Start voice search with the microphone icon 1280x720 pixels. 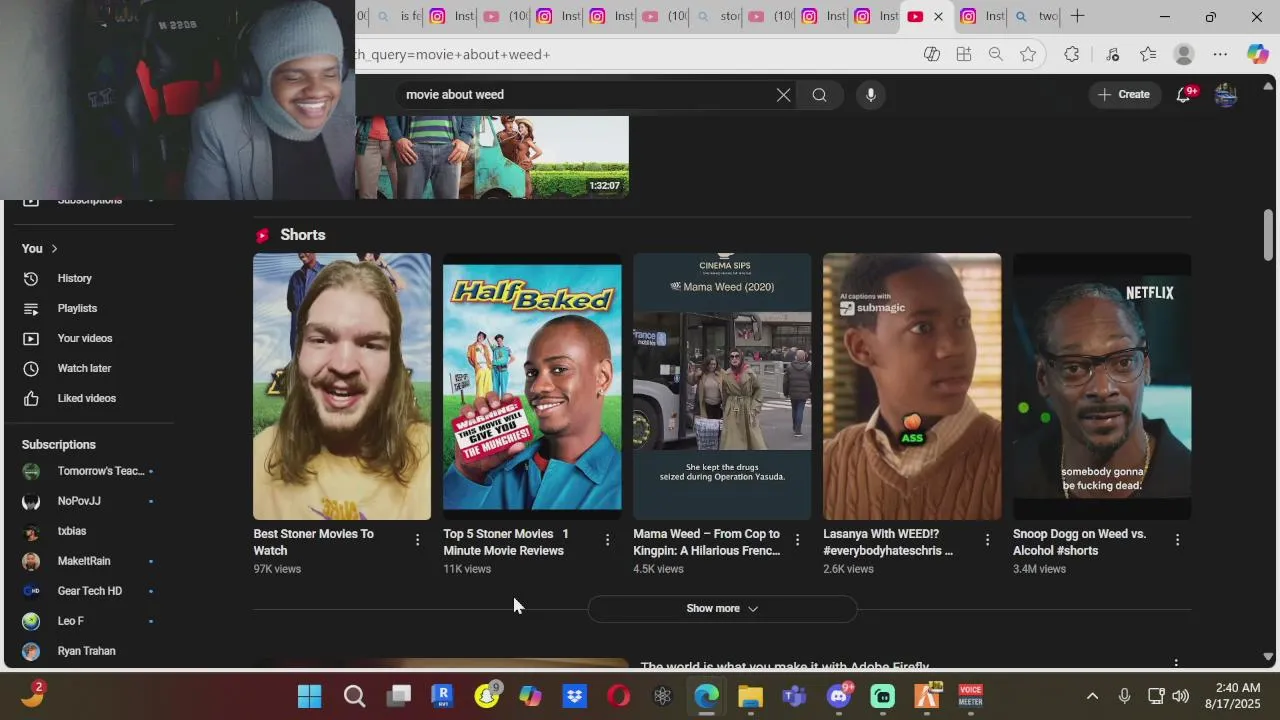tap(871, 95)
